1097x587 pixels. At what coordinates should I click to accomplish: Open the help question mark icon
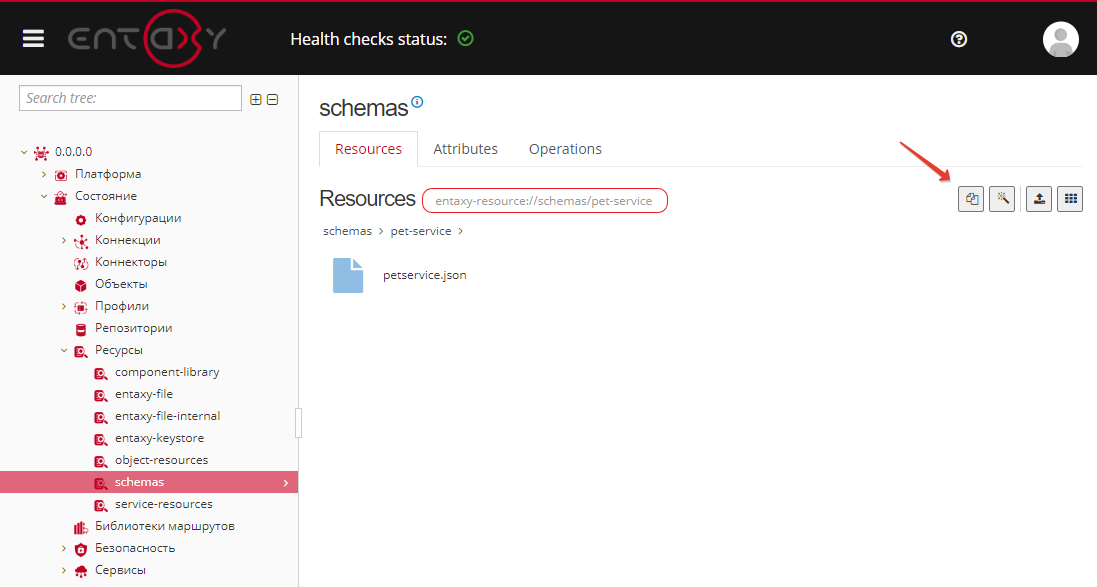click(959, 39)
